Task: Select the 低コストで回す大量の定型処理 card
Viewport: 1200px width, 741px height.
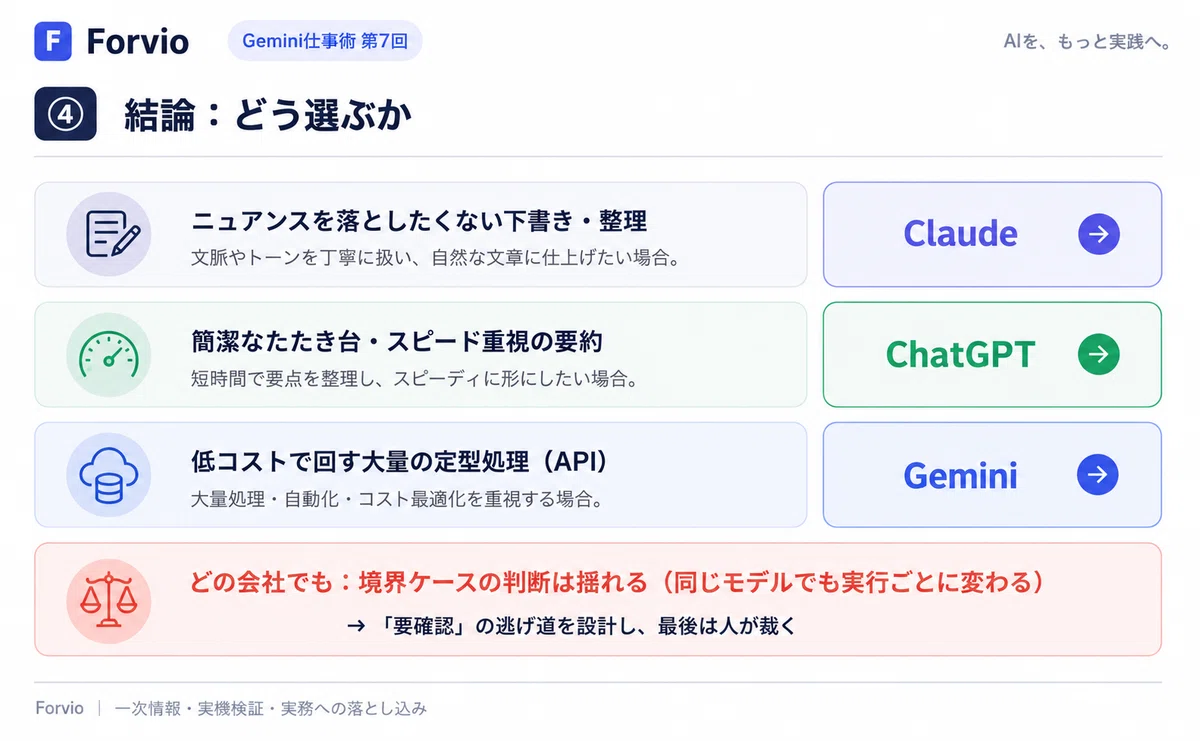Action: coord(420,474)
